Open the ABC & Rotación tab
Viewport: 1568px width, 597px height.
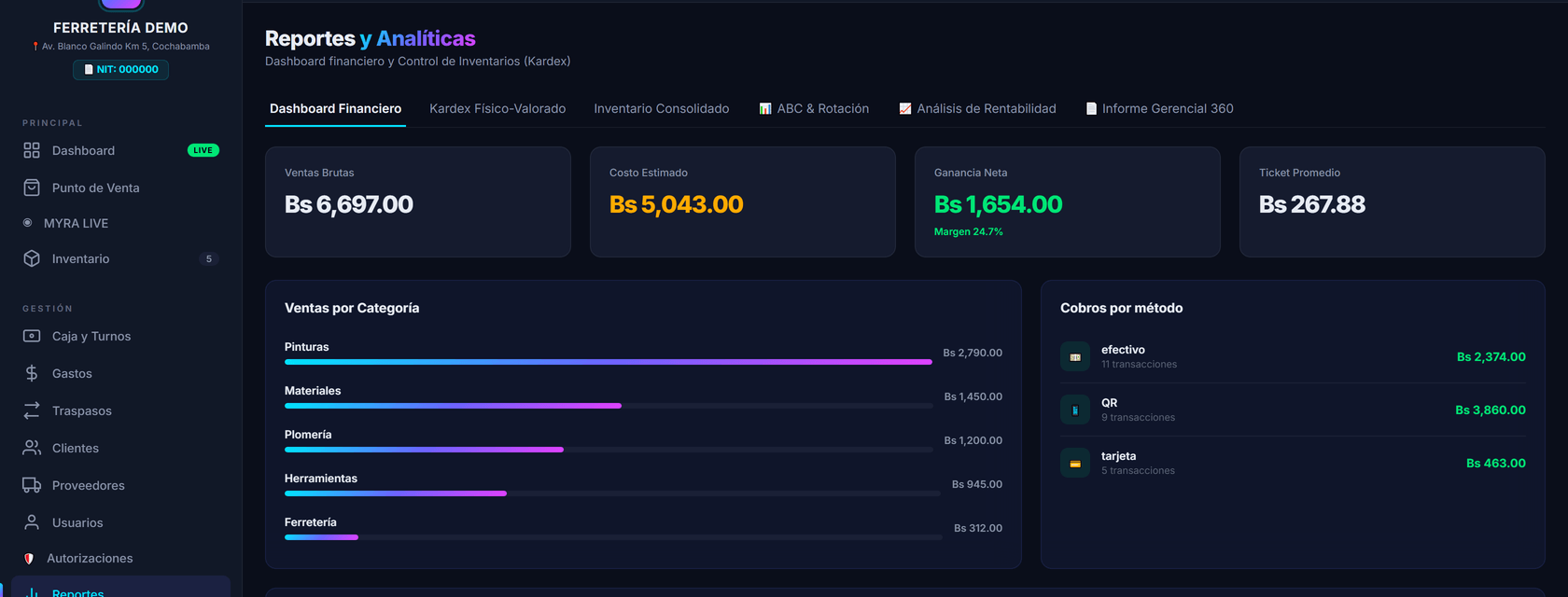814,108
